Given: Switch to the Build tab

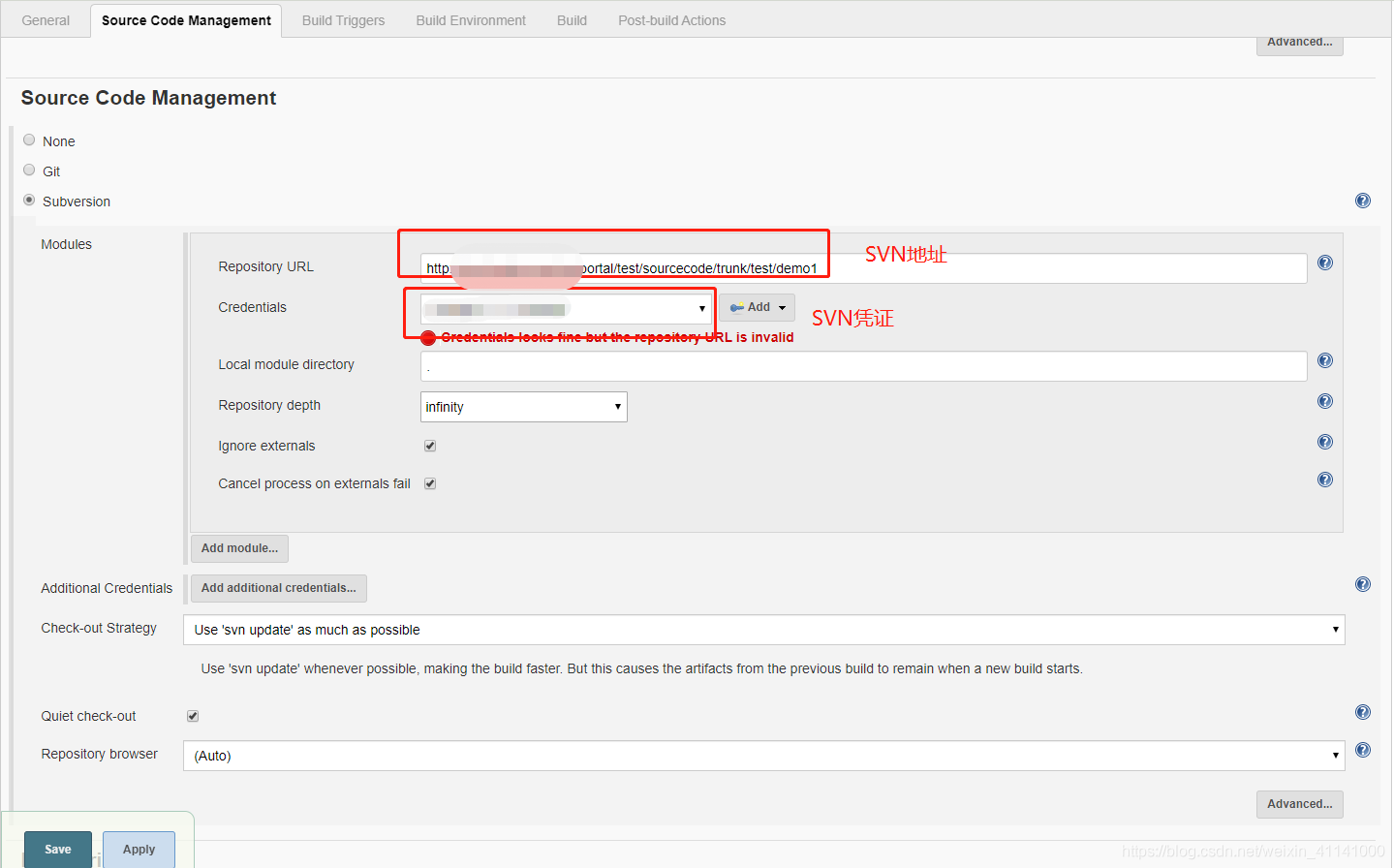Looking at the screenshot, I should point(572,20).
